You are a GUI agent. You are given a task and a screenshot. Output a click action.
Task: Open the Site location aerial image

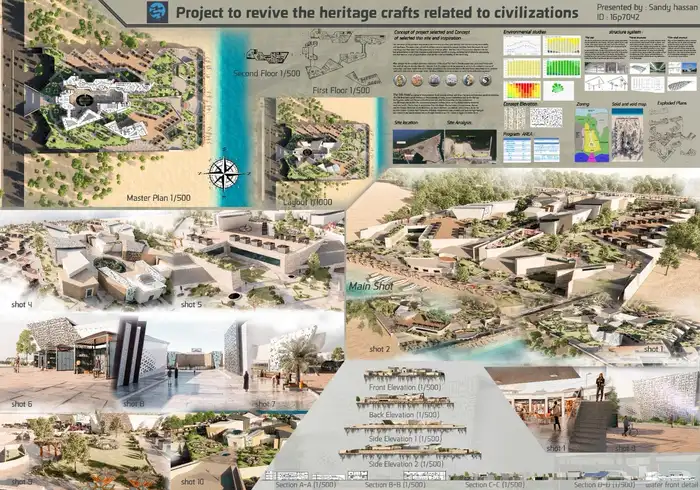coord(418,146)
